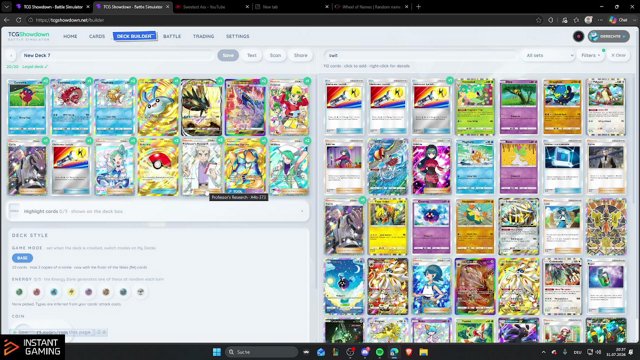
Task: Select the Grass energy type icon
Action: pos(19,292)
